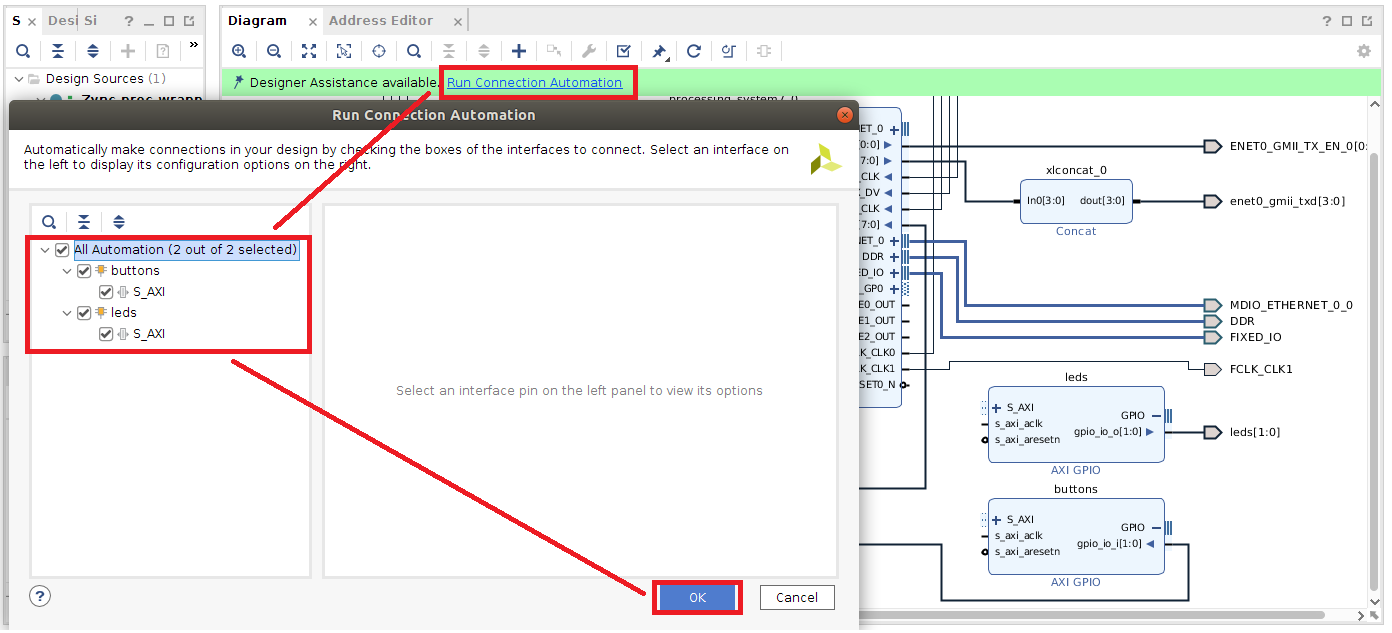Open the Add IP tool
The height and width of the screenshot is (633, 1392).
pos(519,50)
